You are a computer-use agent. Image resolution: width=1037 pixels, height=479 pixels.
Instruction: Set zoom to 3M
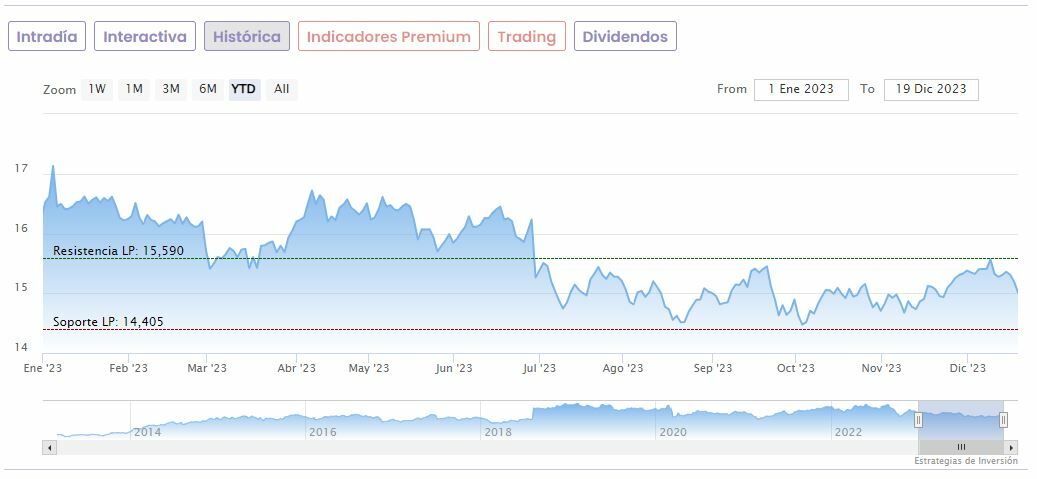(x=171, y=89)
